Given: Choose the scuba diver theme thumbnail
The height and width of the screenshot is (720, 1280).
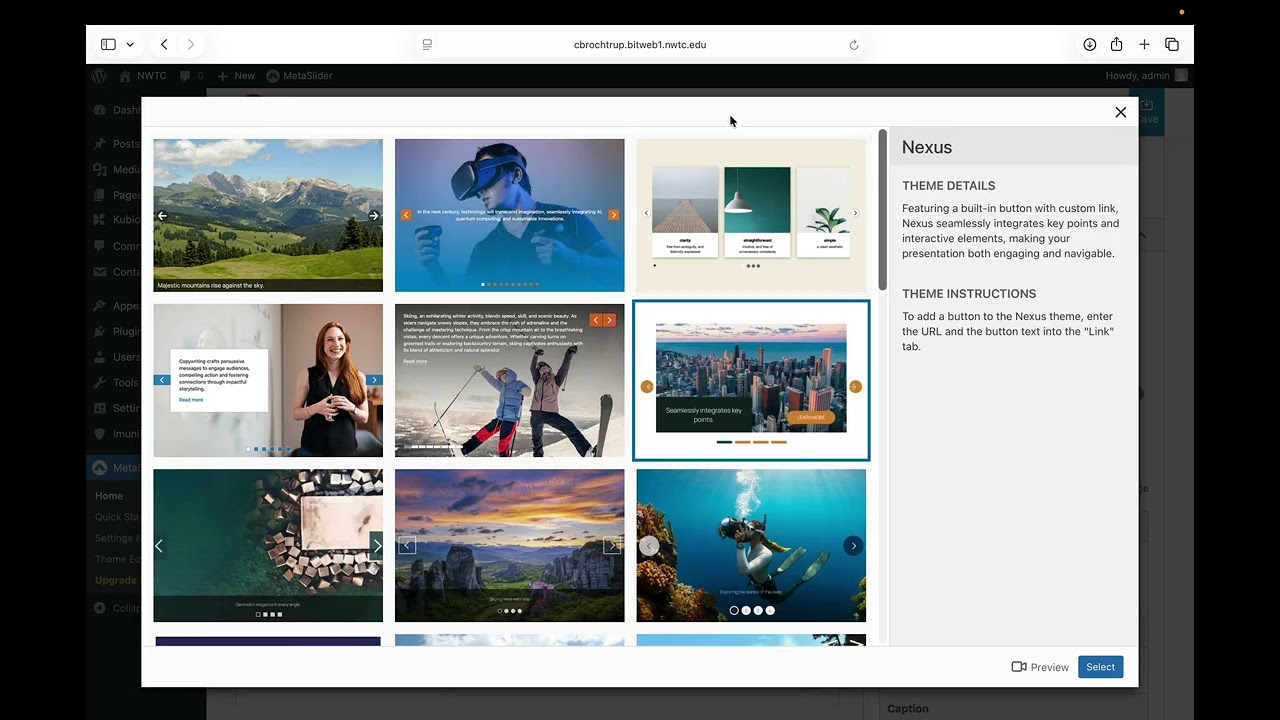Looking at the screenshot, I should click(751, 545).
